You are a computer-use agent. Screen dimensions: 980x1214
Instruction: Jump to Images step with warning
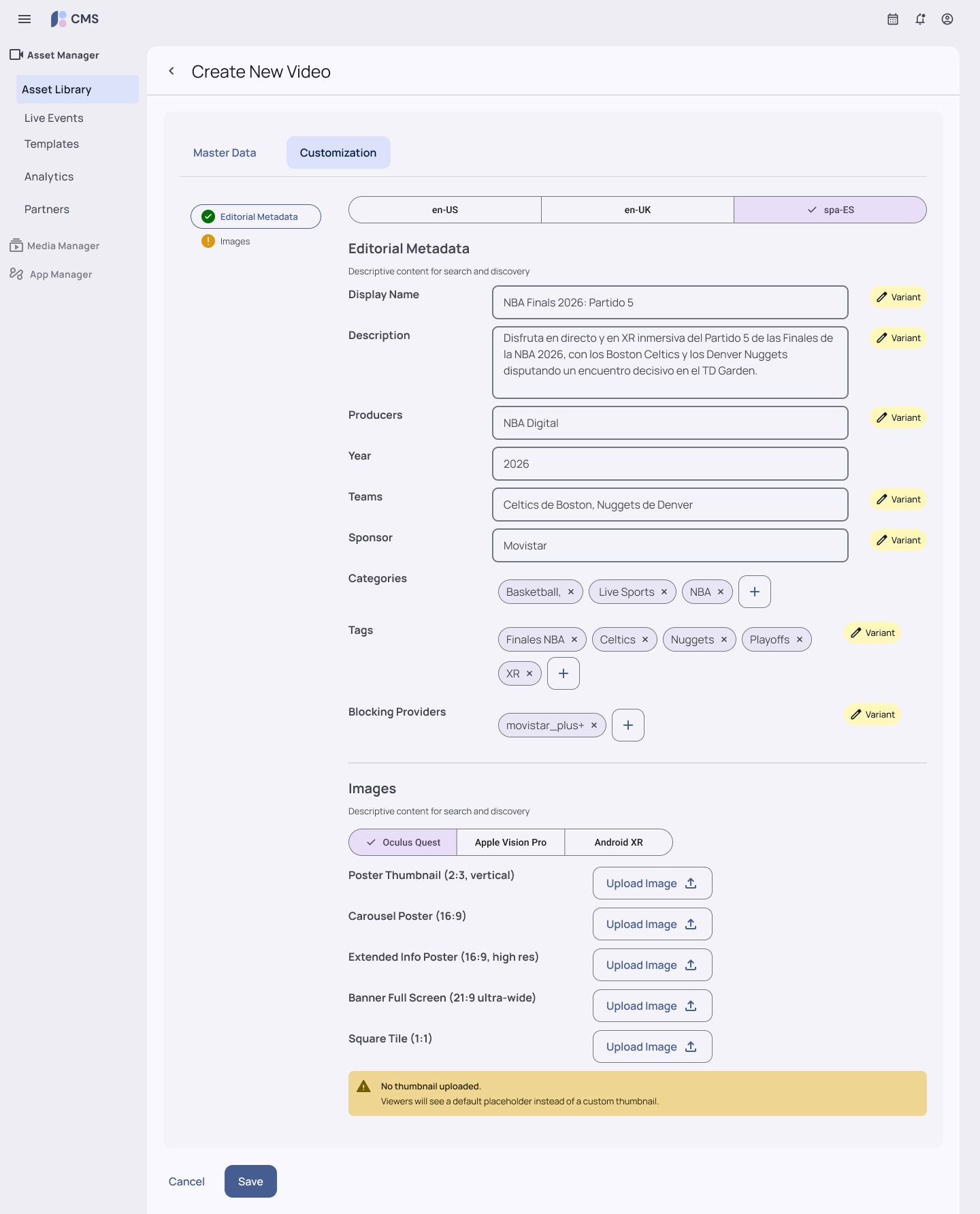226,241
